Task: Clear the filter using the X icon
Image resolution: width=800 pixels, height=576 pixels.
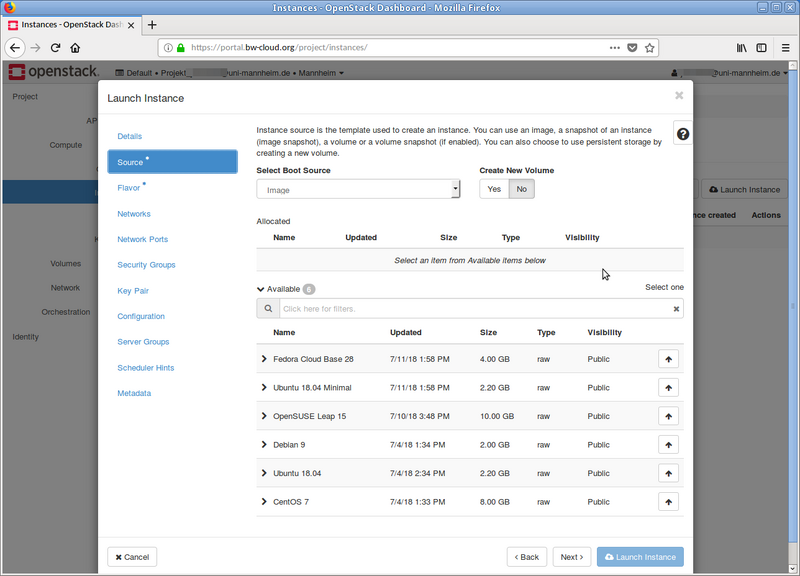Action: tap(676, 308)
